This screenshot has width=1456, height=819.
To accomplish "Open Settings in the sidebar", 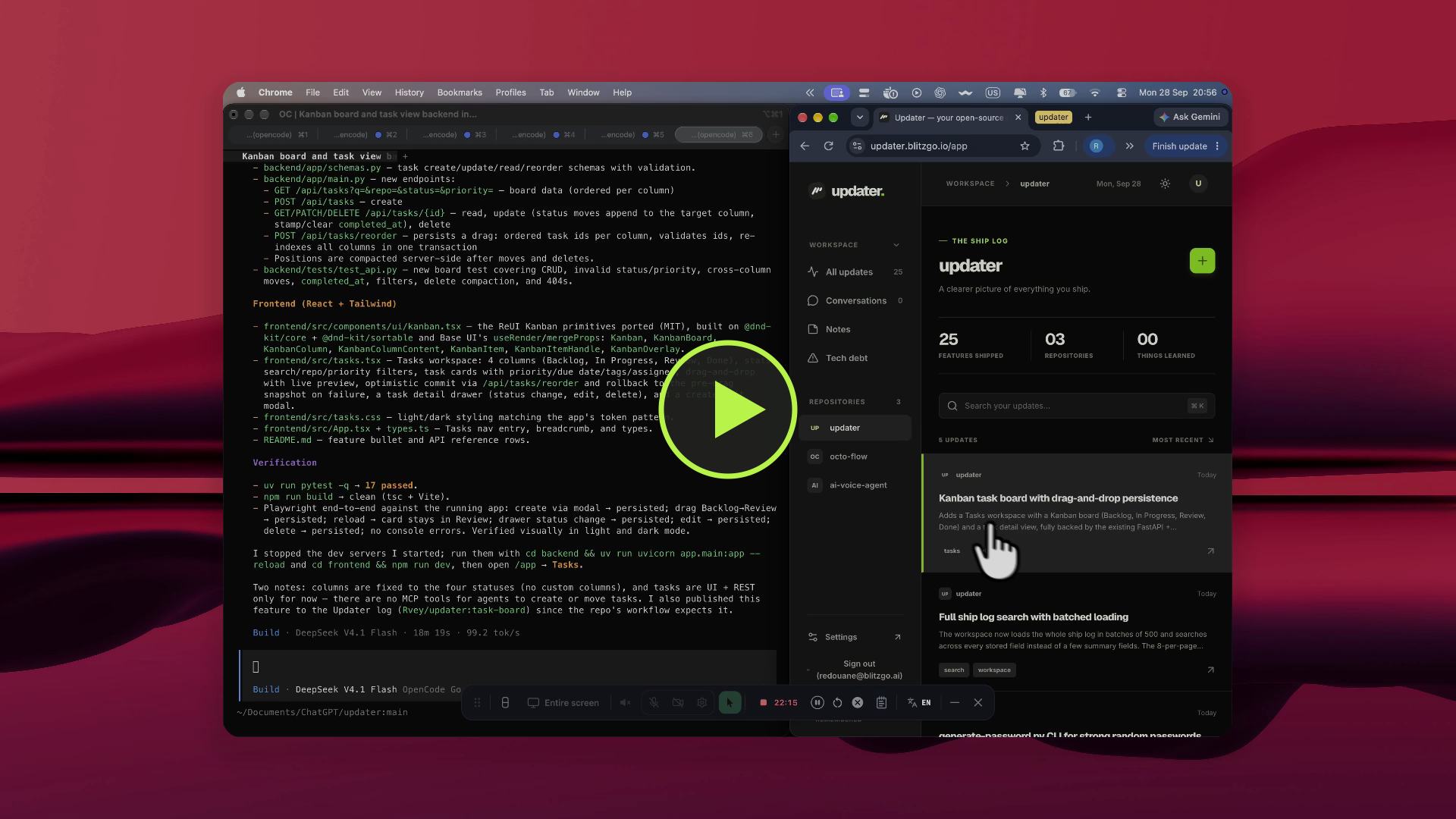I will point(855,638).
